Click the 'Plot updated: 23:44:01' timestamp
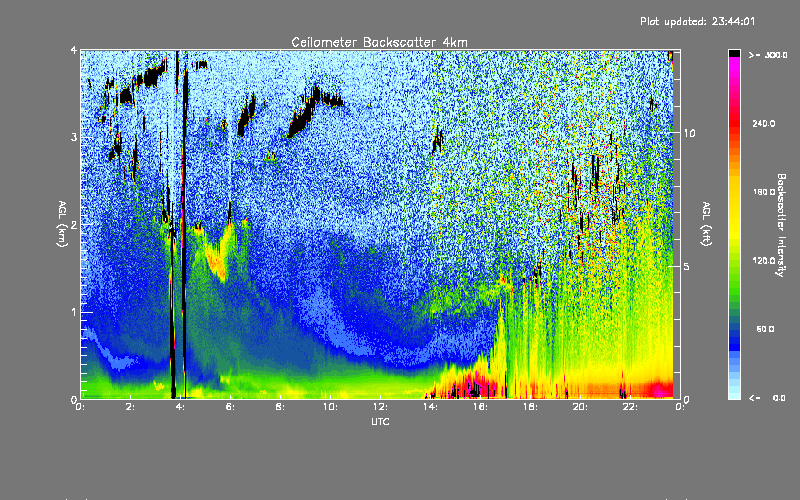Screen dimensions: 800x500 [697, 21]
